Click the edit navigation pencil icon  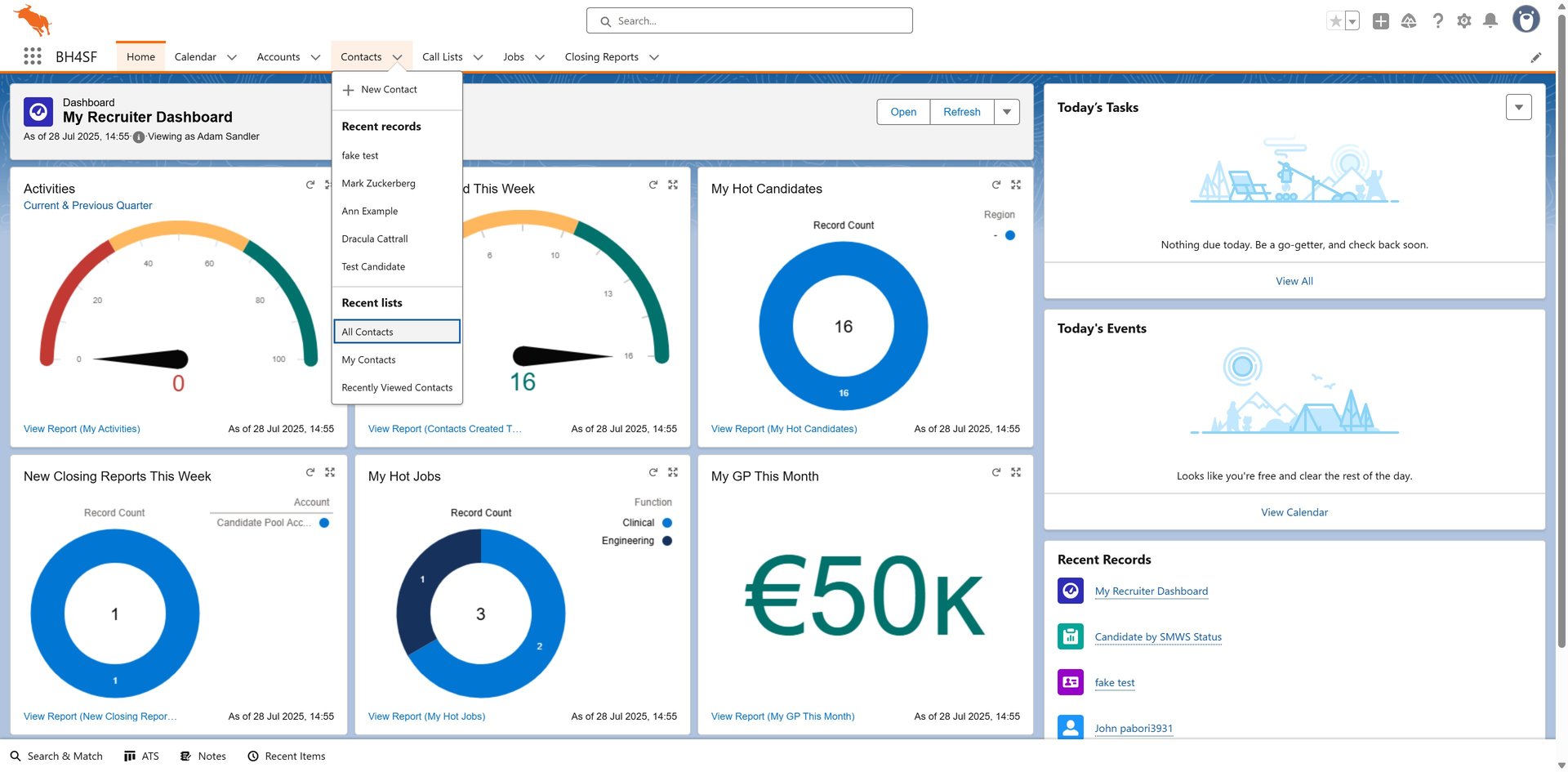pos(1536,57)
